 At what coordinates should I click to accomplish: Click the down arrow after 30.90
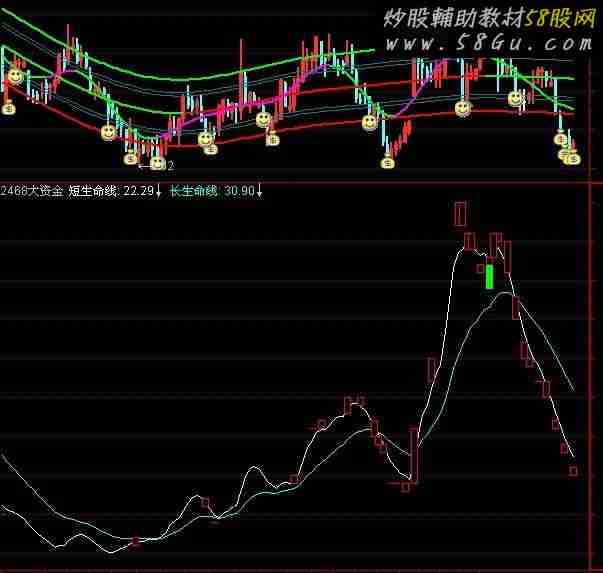pos(260,191)
